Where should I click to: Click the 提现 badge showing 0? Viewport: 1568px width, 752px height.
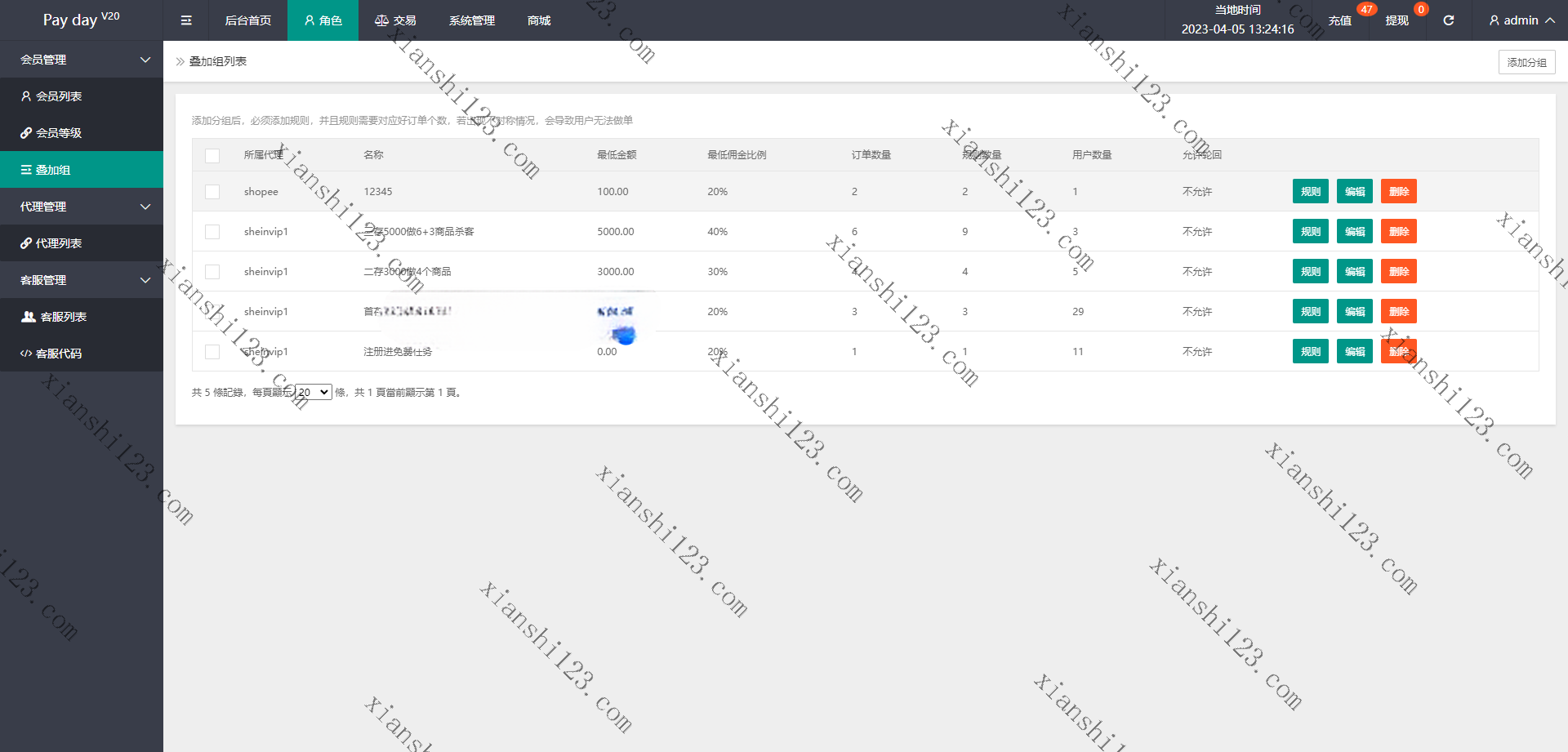click(x=1421, y=10)
